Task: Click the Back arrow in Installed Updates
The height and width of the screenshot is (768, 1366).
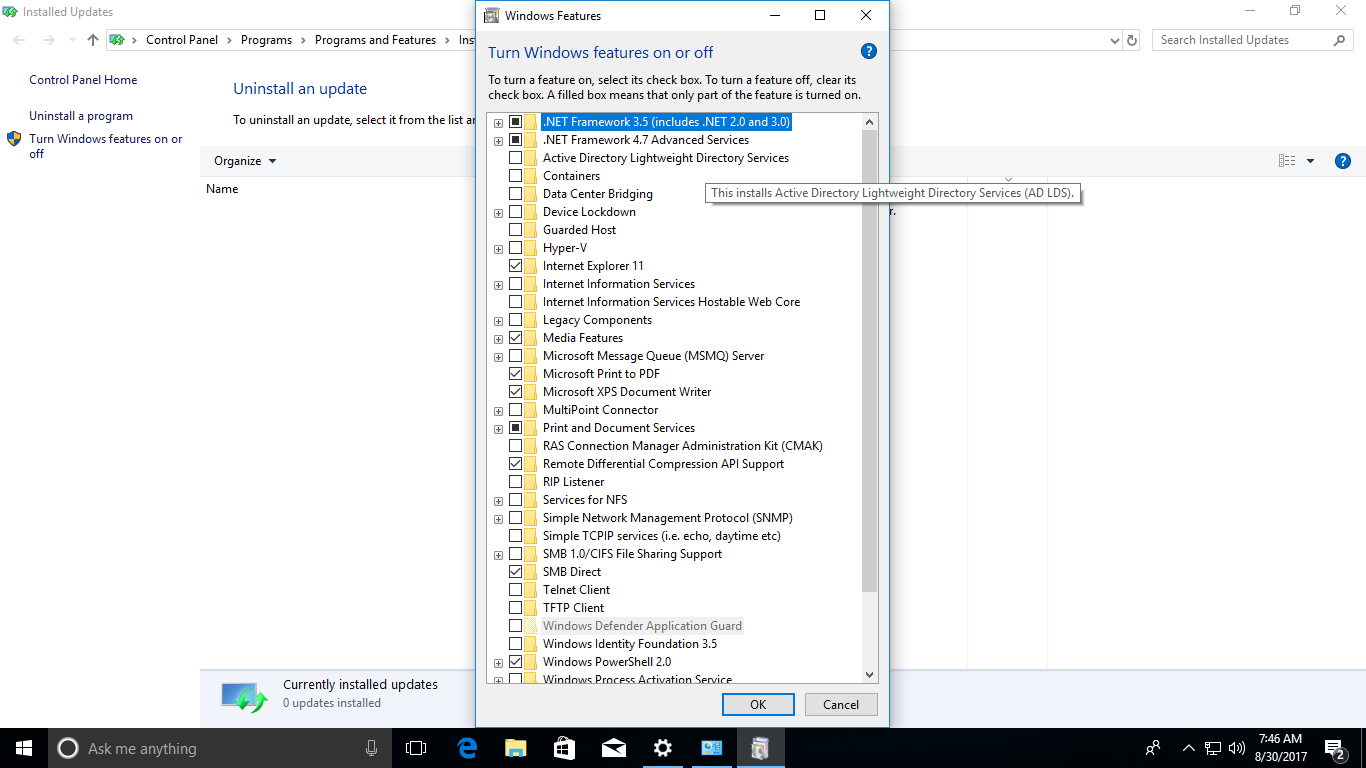Action: tap(20, 40)
